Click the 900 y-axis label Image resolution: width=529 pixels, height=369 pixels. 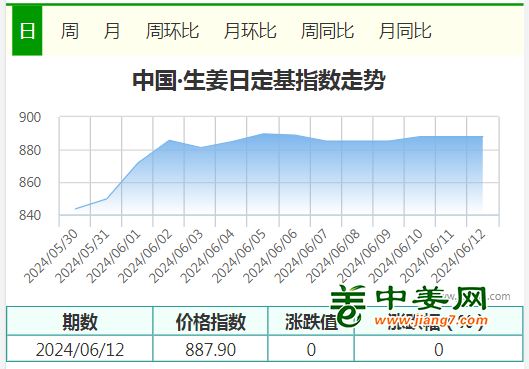click(x=30, y=117)
